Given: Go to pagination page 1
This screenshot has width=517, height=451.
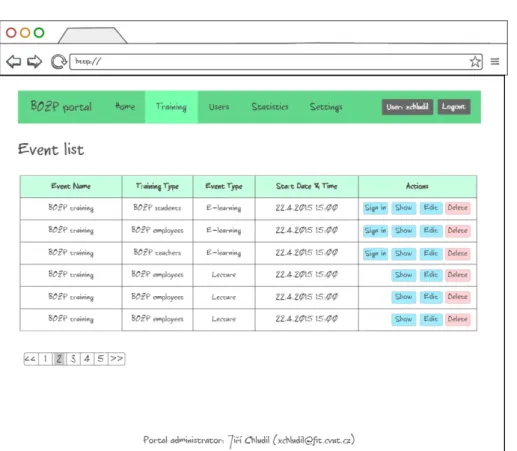Looking at the screenshot, I should [45, 359].
